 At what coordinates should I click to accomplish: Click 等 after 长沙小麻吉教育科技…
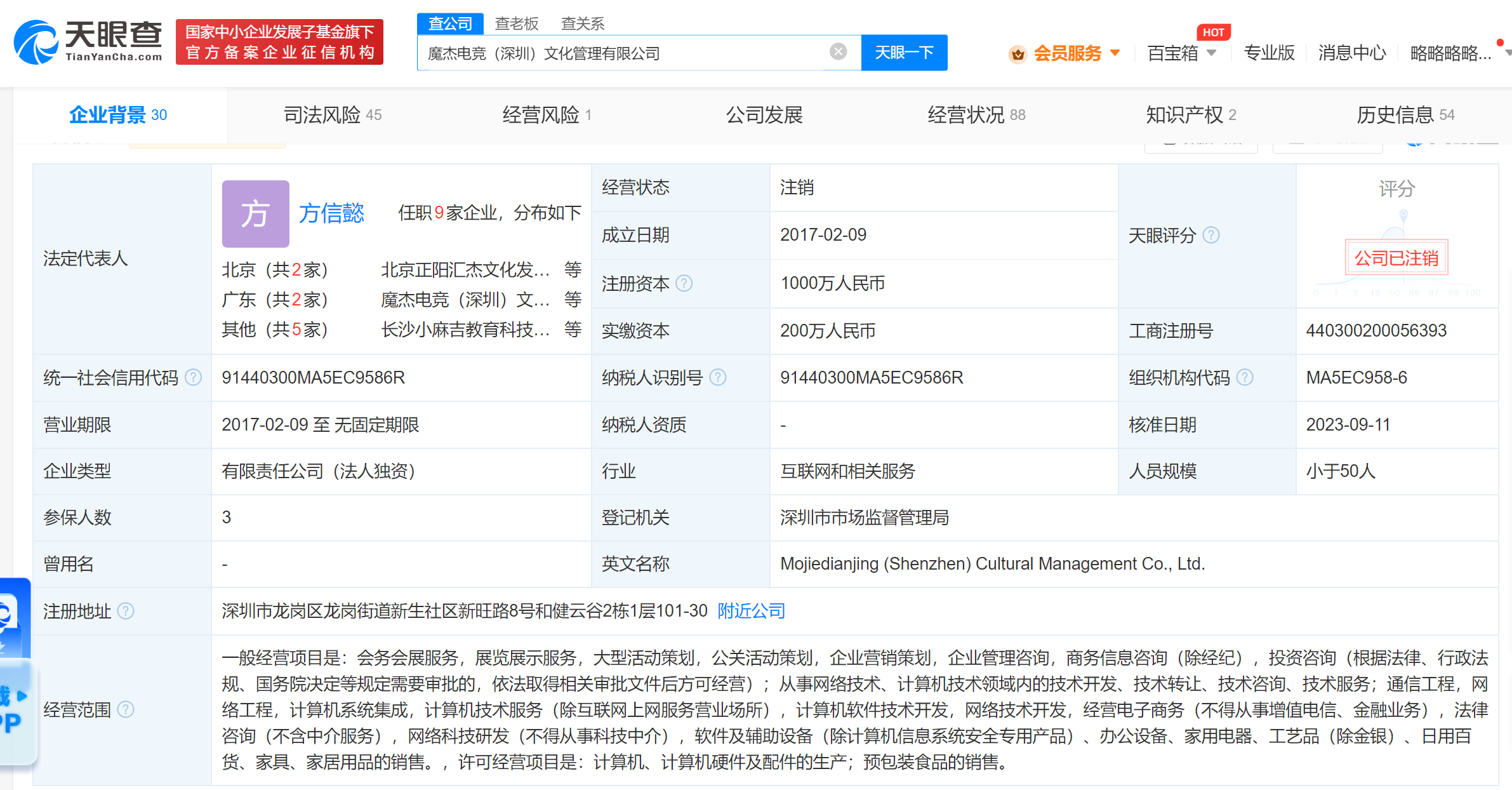click(573, 330)
